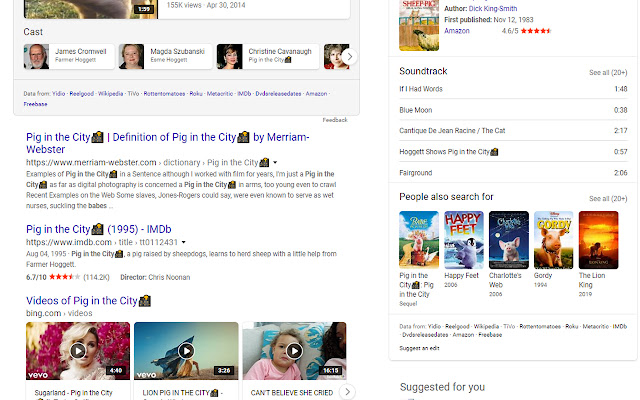The height and width of the screenshot is (400, 640).
Task: Play the LION PIG IN THE CITY video
Action: pyautogui.click(x=186, y=351)
